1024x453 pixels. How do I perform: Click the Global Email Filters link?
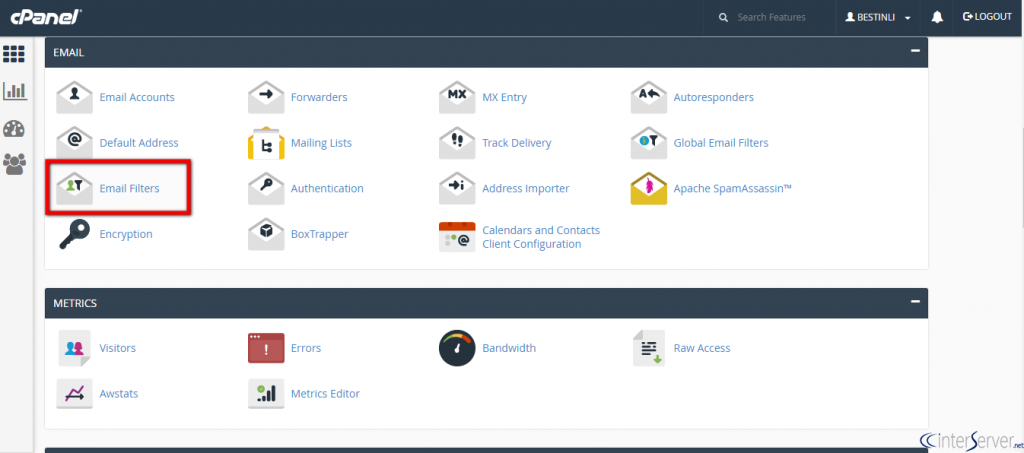point(721,143)
